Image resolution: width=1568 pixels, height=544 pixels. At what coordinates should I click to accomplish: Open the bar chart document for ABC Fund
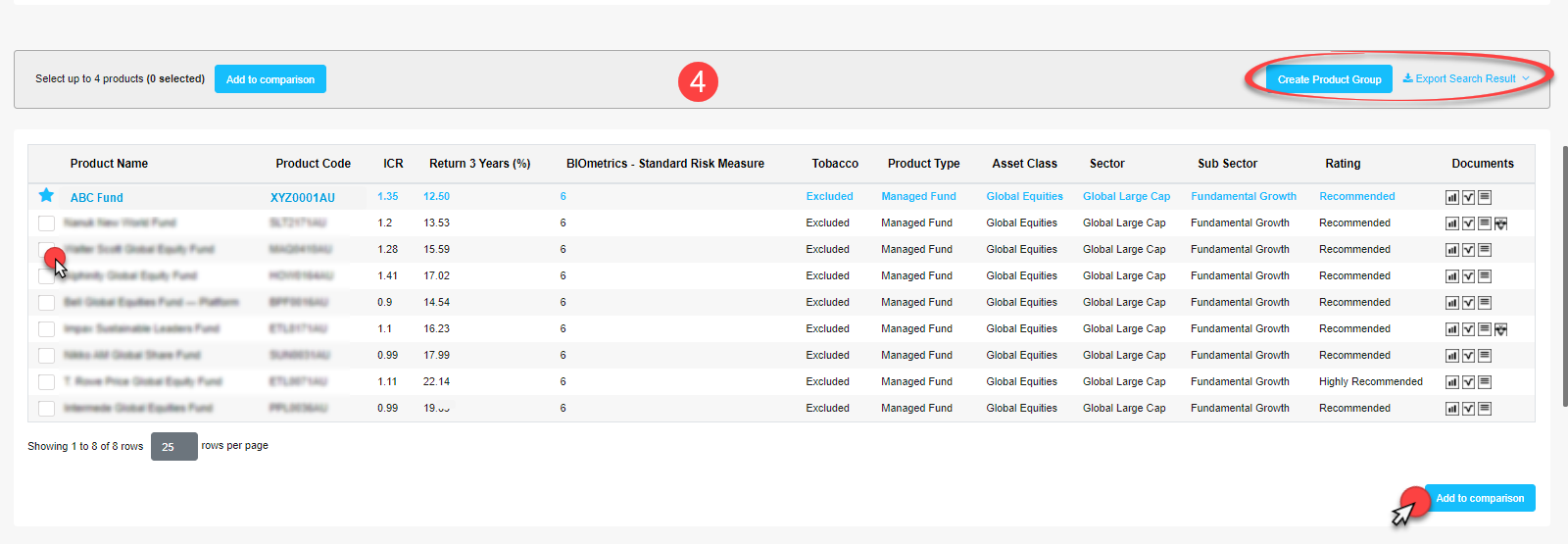pos(1452,197)
